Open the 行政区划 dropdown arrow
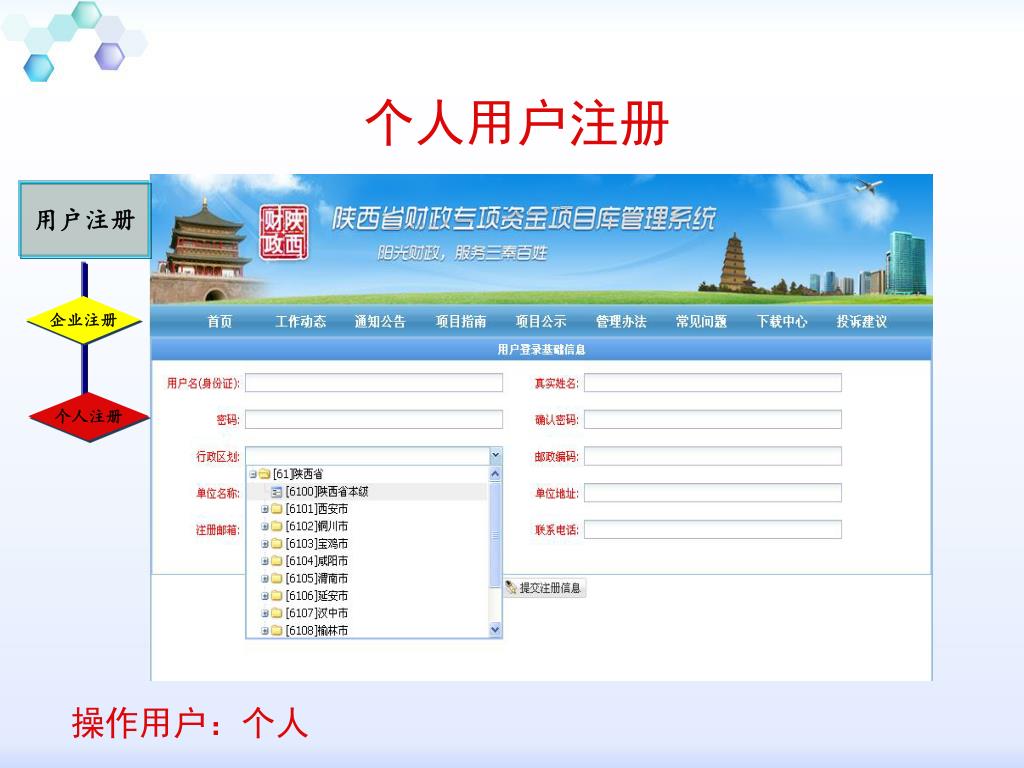The image size is (1024, 768). pyautogui.click(x=495, y=456)
